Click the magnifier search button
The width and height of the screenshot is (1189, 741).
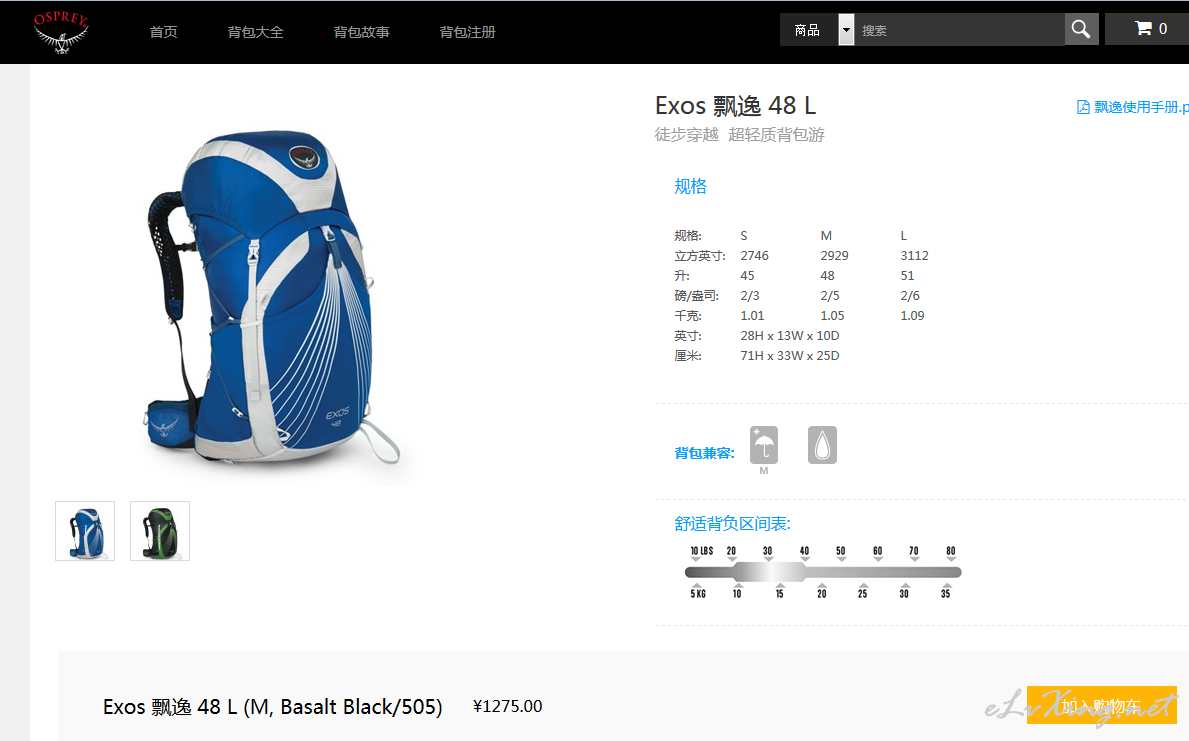1081,30
